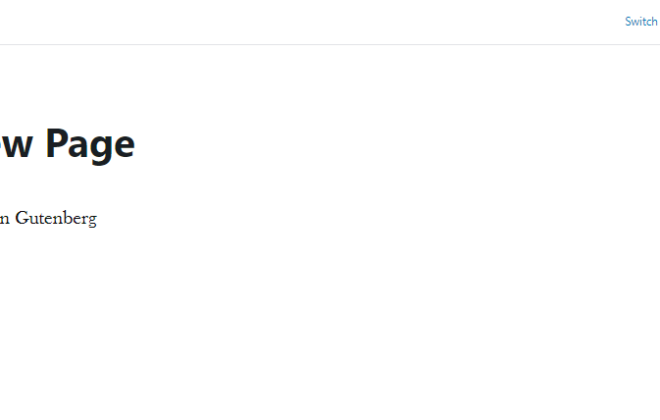This screenshot has width=660, height=420.
Task: Click the letter w in the heading
Action: 17,146
